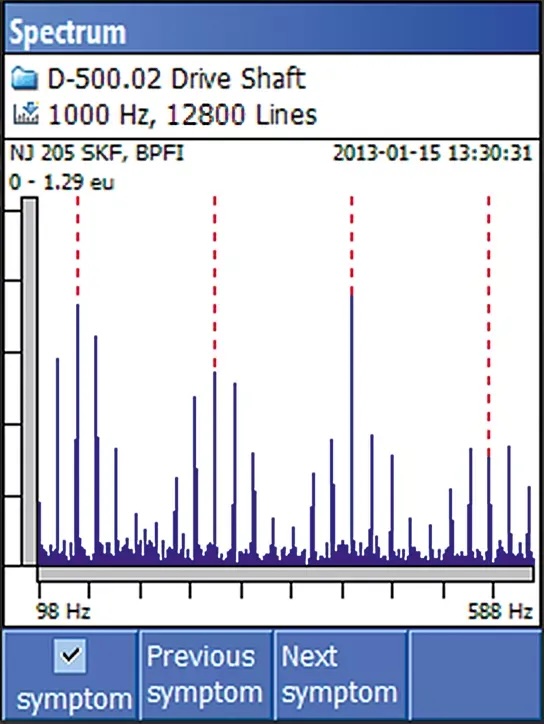Image resolution: width=544 pixels, height=724 pixels.
Task: Click the blue folder icon beside D-500.02
Action: tap(24, 78)
